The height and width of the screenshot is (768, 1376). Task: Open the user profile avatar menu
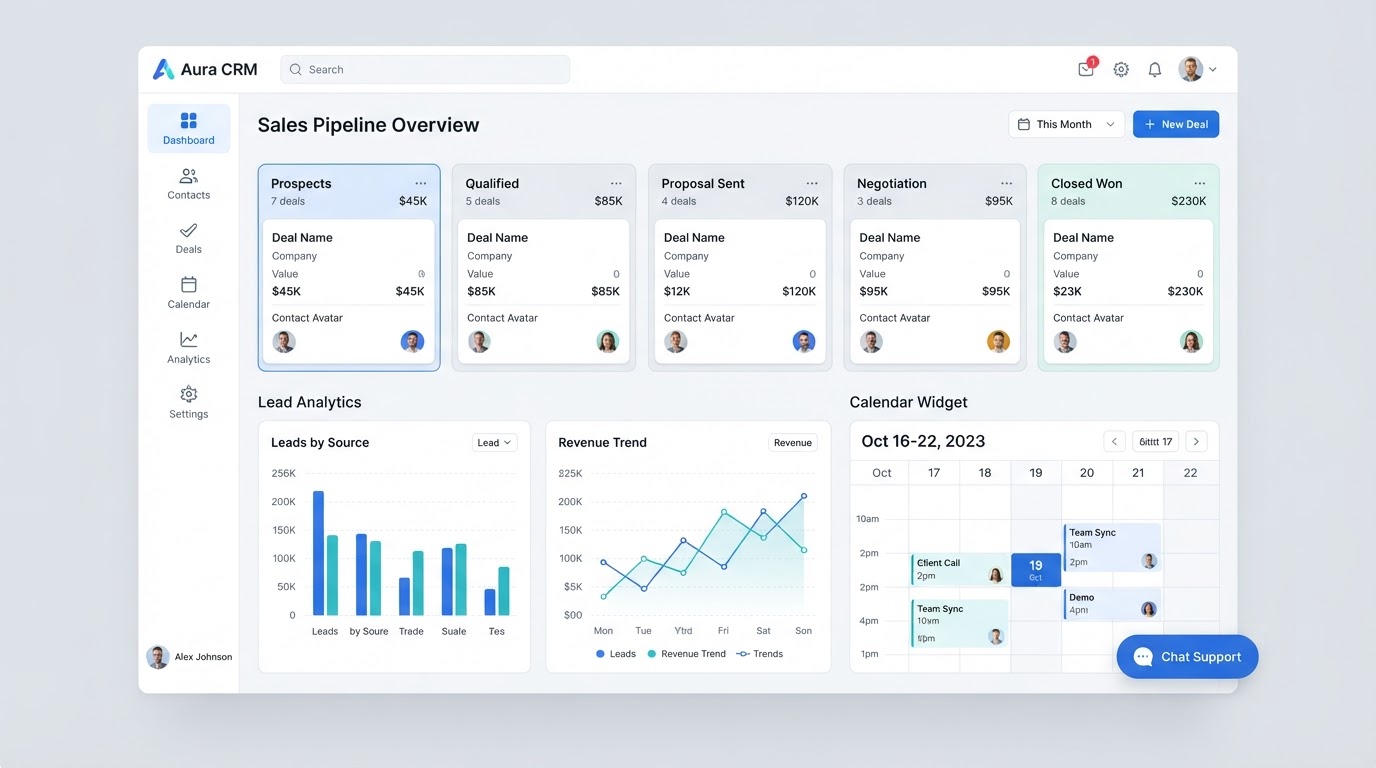1196,69
